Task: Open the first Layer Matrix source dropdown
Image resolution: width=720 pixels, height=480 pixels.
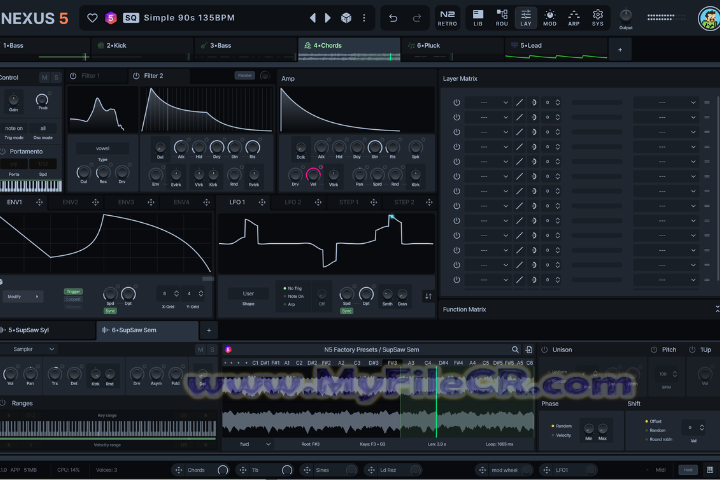Action: point(488,102)
